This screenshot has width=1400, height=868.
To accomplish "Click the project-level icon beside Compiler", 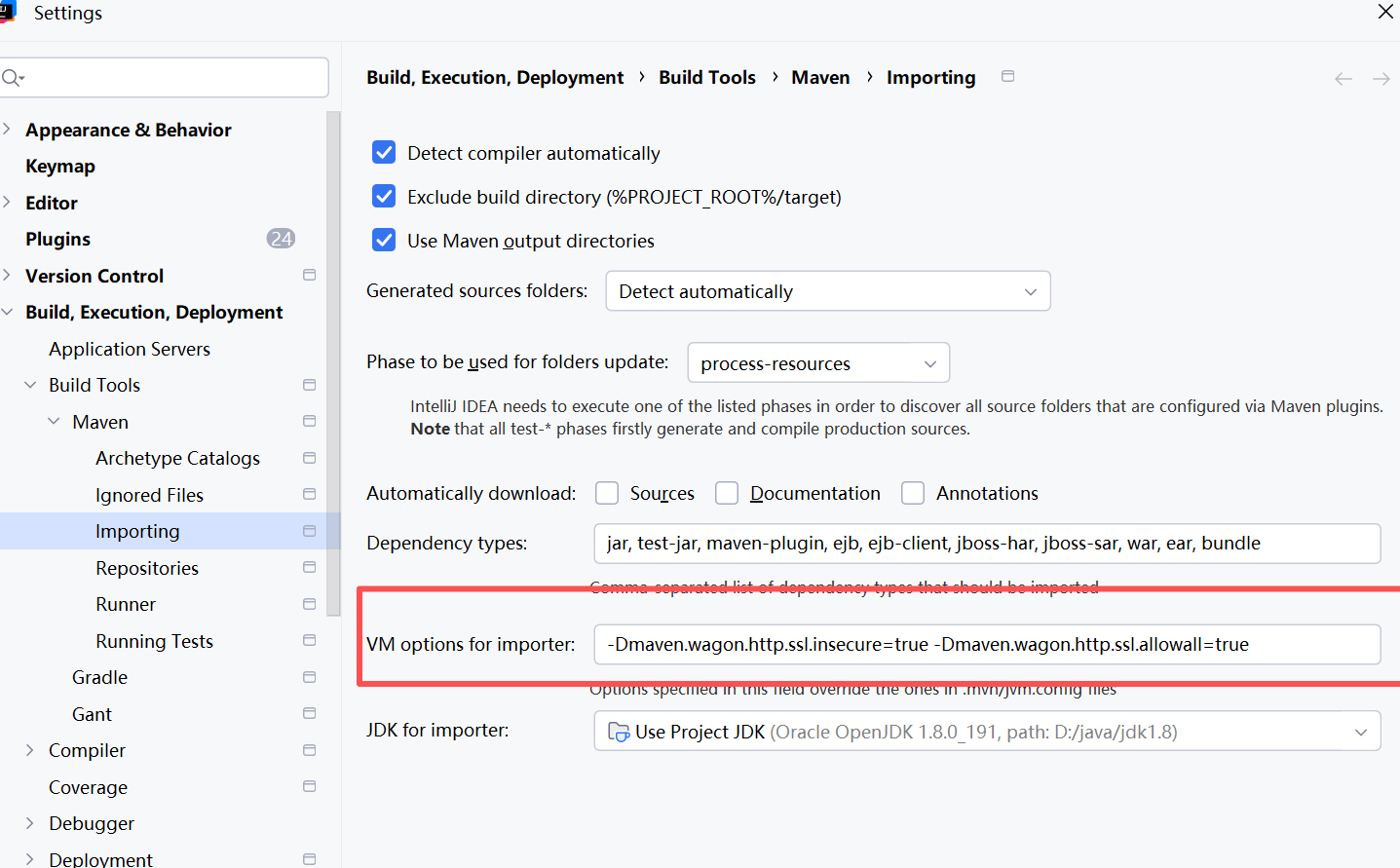I will [310, 750].
